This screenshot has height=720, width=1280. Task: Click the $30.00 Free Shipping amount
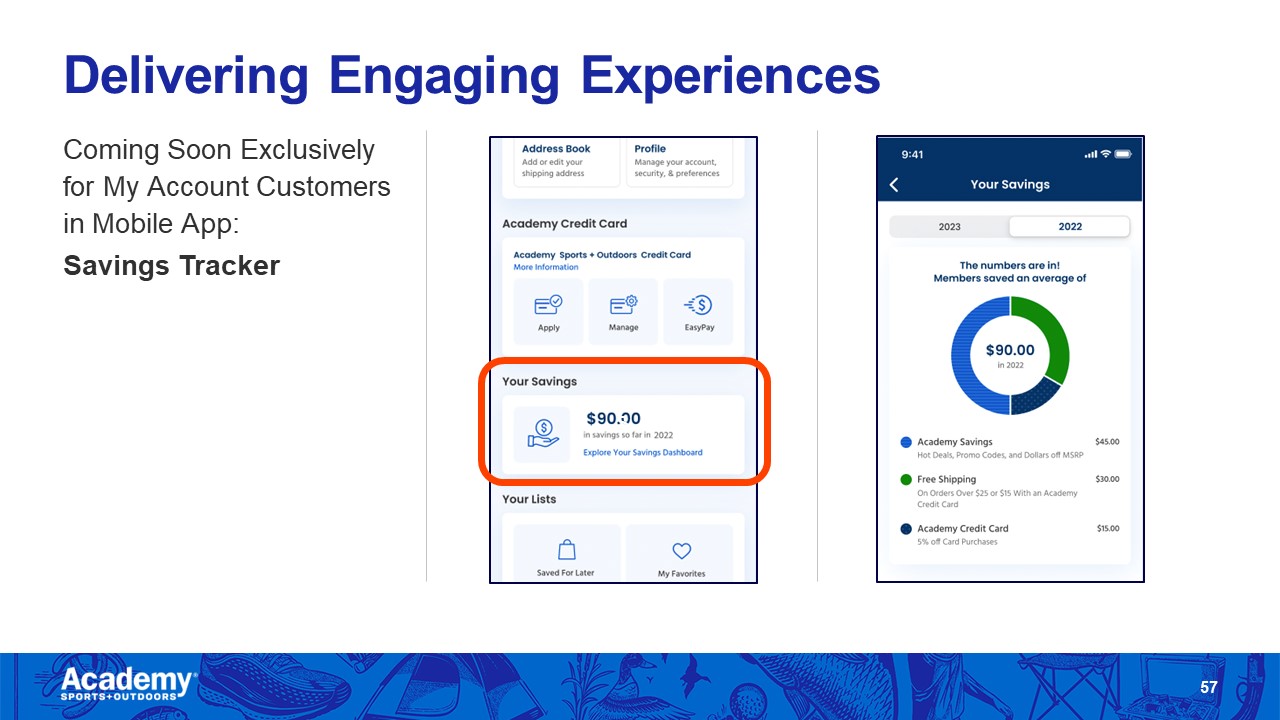tap(1107, 480)
